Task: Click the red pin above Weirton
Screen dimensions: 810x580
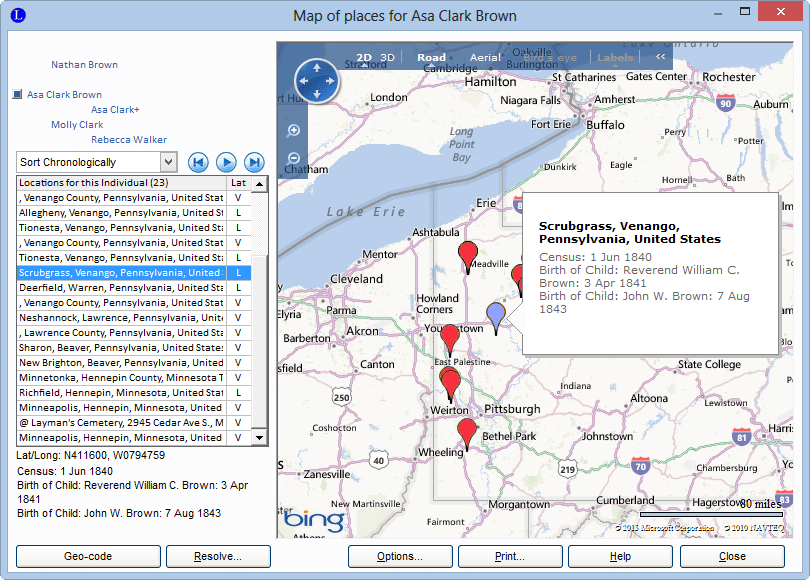Action: pyautogui.click(x=451, y=385)
